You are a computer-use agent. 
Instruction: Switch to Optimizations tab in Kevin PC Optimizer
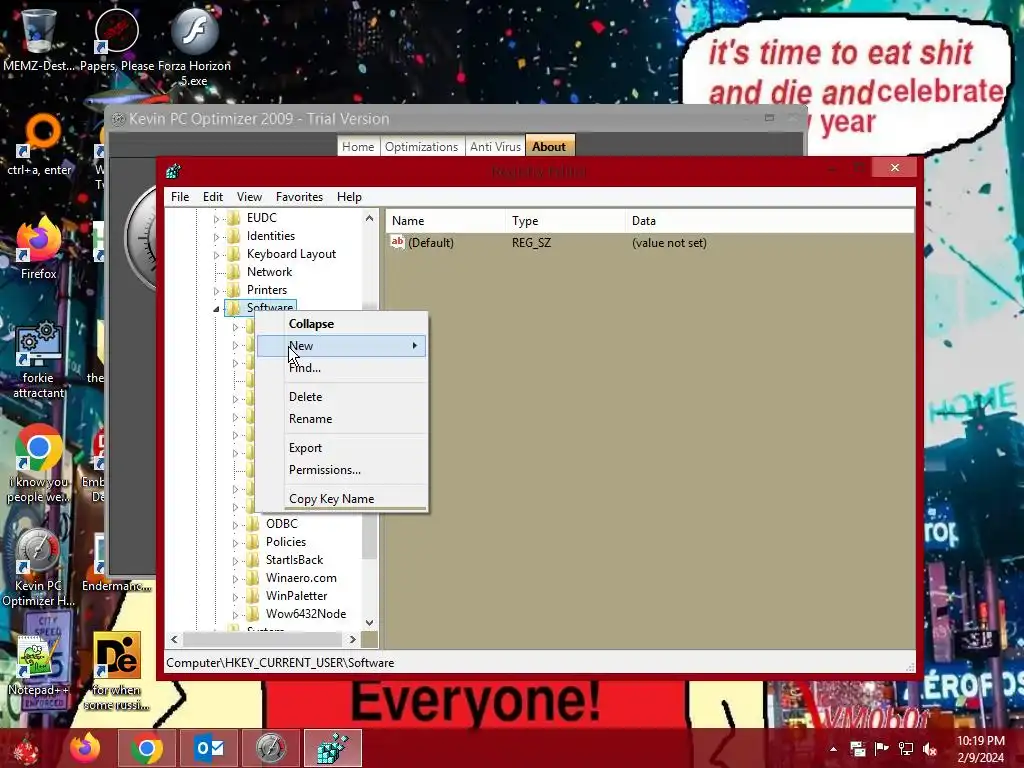click(x=421, y=146)
